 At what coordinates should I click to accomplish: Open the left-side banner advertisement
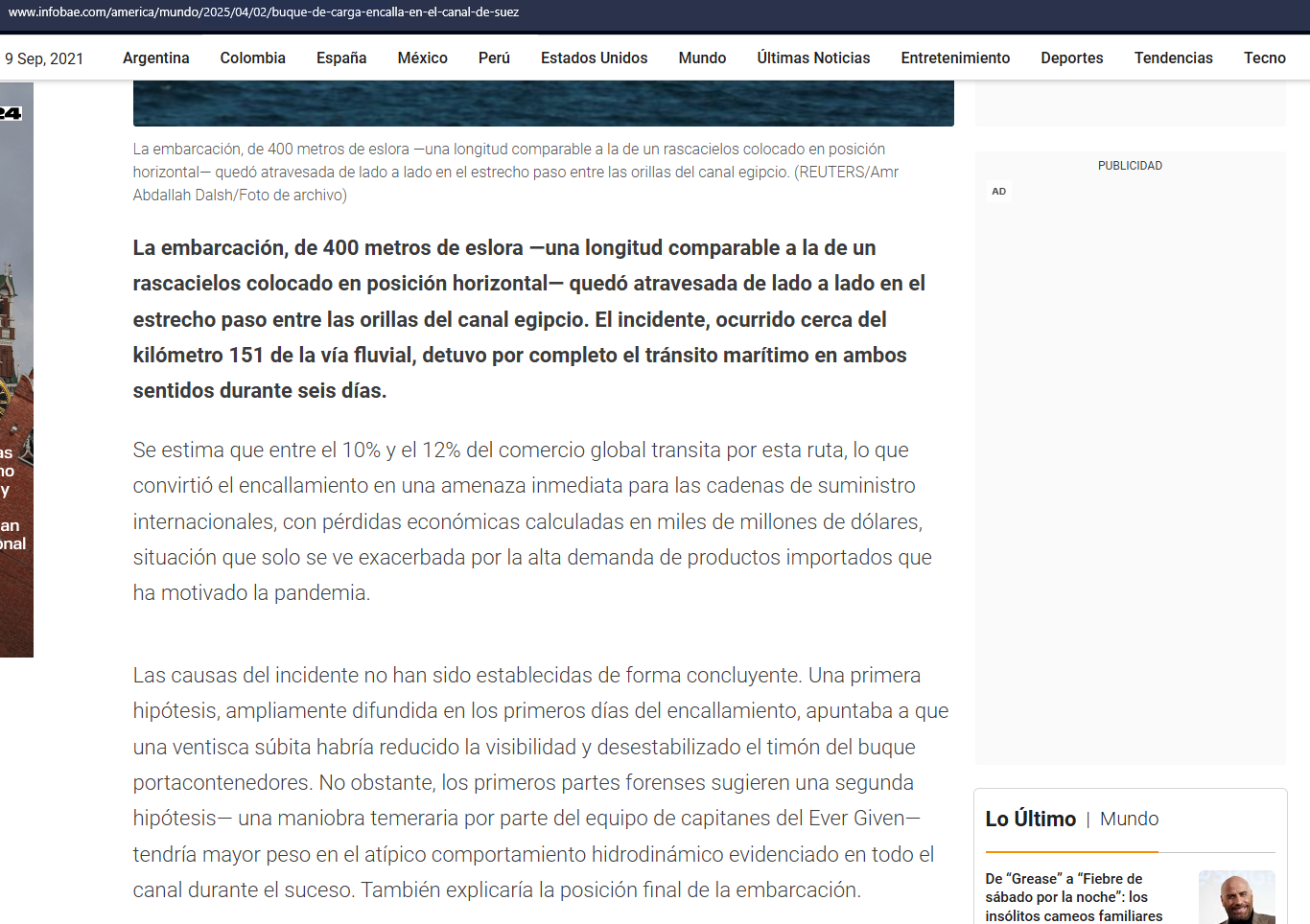16,369
